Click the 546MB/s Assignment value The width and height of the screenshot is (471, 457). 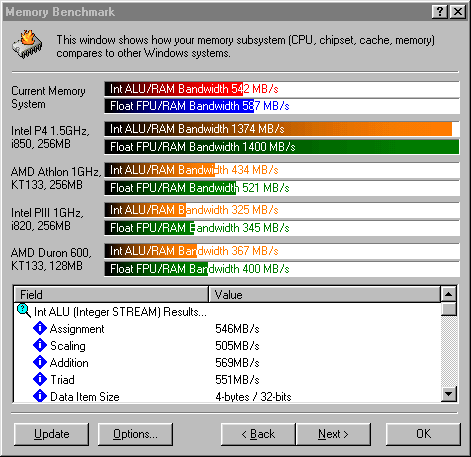[237, 329]
